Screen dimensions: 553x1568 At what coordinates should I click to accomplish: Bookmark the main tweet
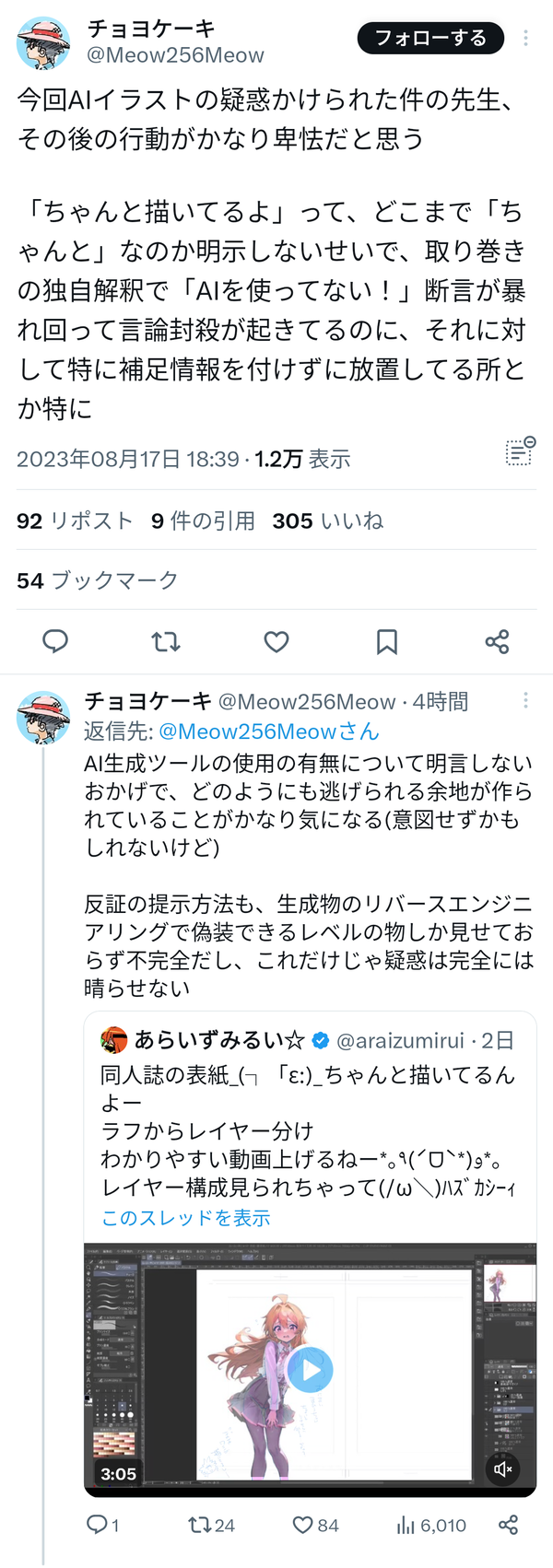pyautogui.click(x=387, y=641)
